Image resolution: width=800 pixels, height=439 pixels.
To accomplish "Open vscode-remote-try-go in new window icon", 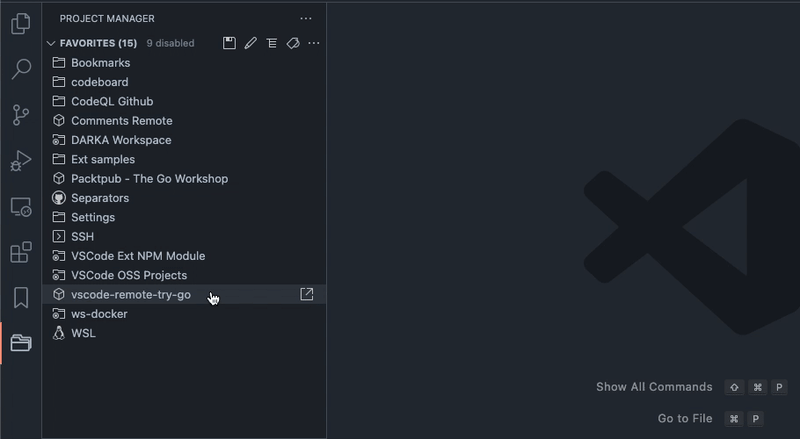I will pyautogui.click(x=307, y=294).
